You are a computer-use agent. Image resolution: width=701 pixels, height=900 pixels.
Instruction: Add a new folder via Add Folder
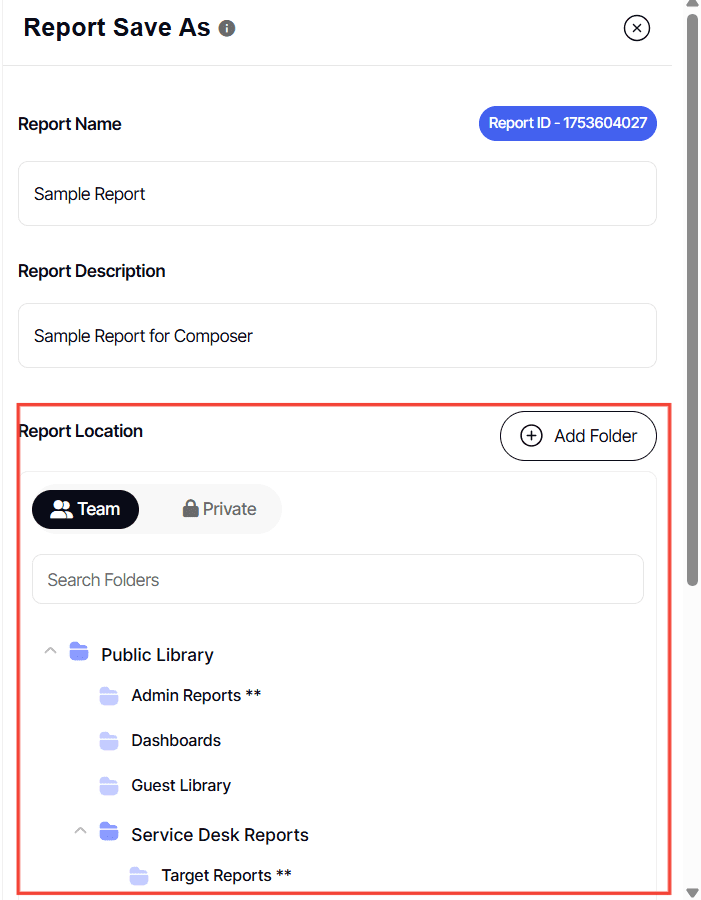(x=578, y=436)
